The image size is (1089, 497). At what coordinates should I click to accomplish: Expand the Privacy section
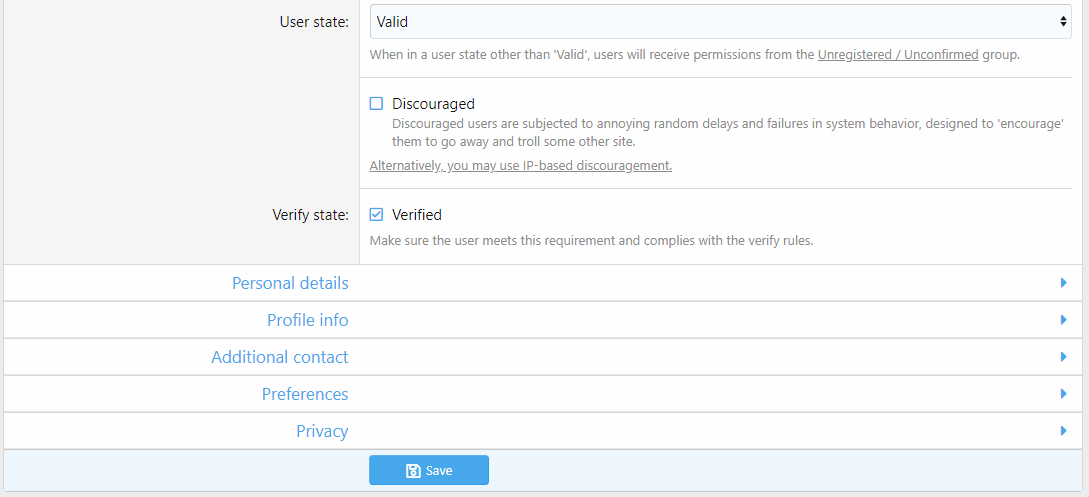(322, 431)
